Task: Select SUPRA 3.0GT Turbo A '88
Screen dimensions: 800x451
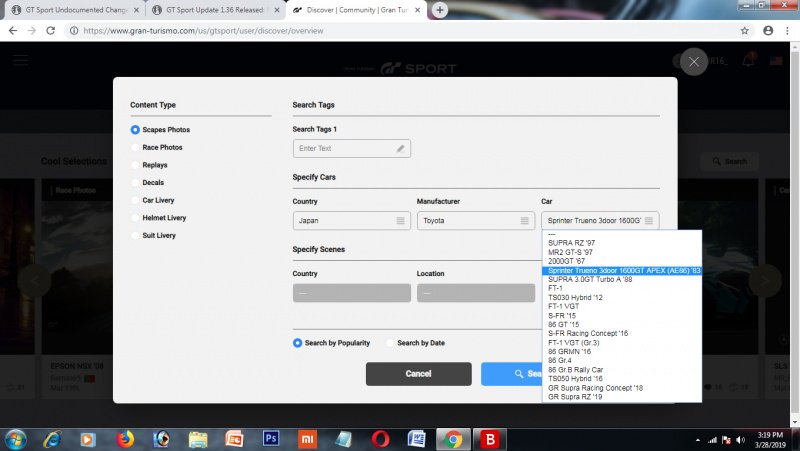Action: tap(622, 279)
